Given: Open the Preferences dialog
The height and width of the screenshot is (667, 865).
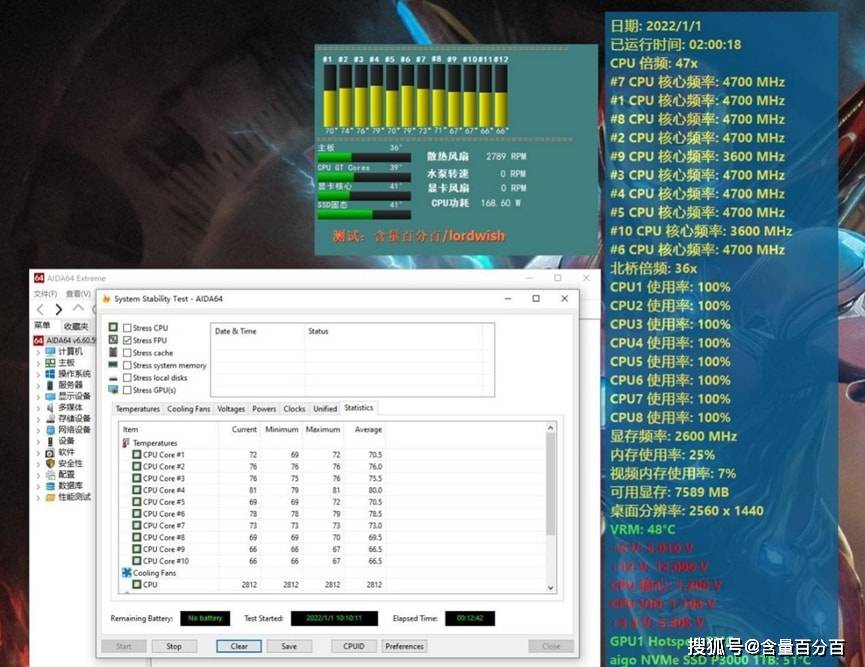Looking at the screenshot, I should (x=404, y=646).
